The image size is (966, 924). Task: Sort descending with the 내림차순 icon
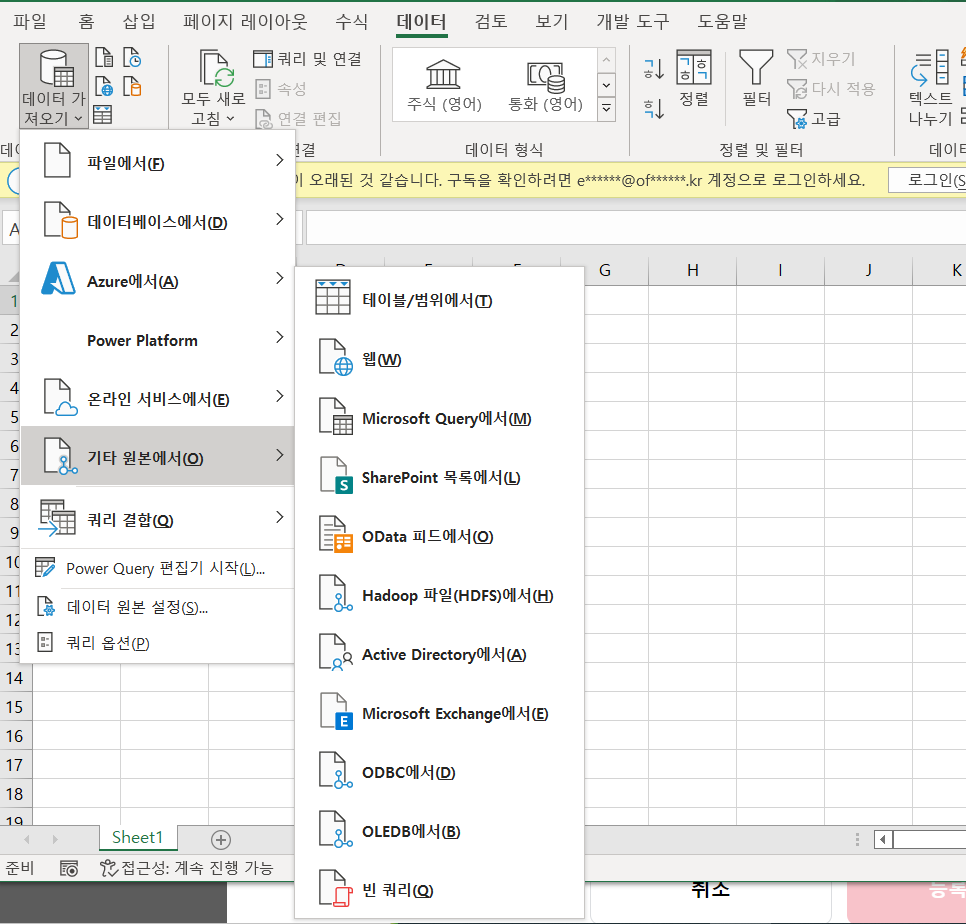pos(654,109)
